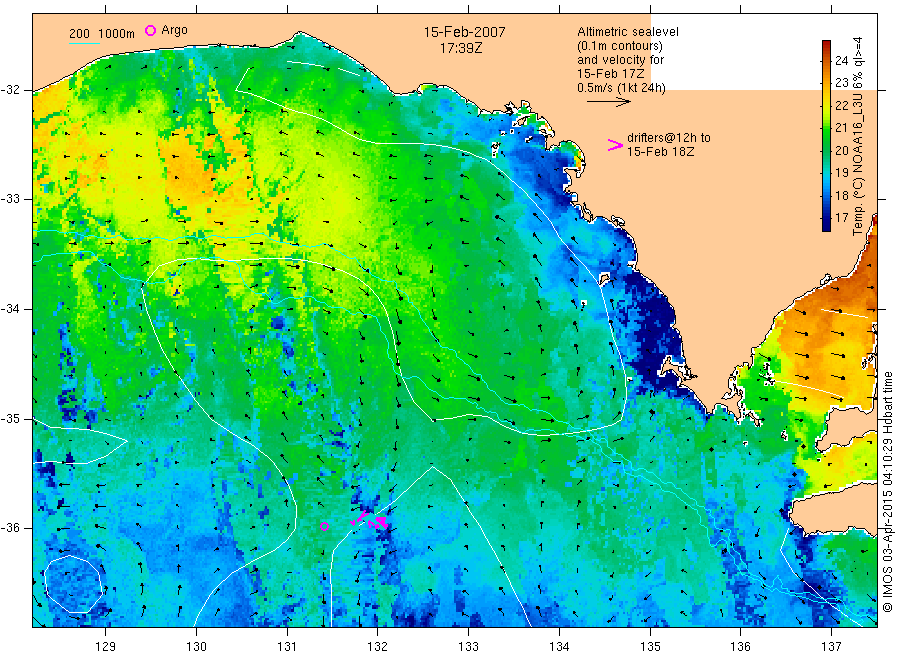Click the magenta drifter tracks near 132°E
900x660 pixels.
point(369,520)
